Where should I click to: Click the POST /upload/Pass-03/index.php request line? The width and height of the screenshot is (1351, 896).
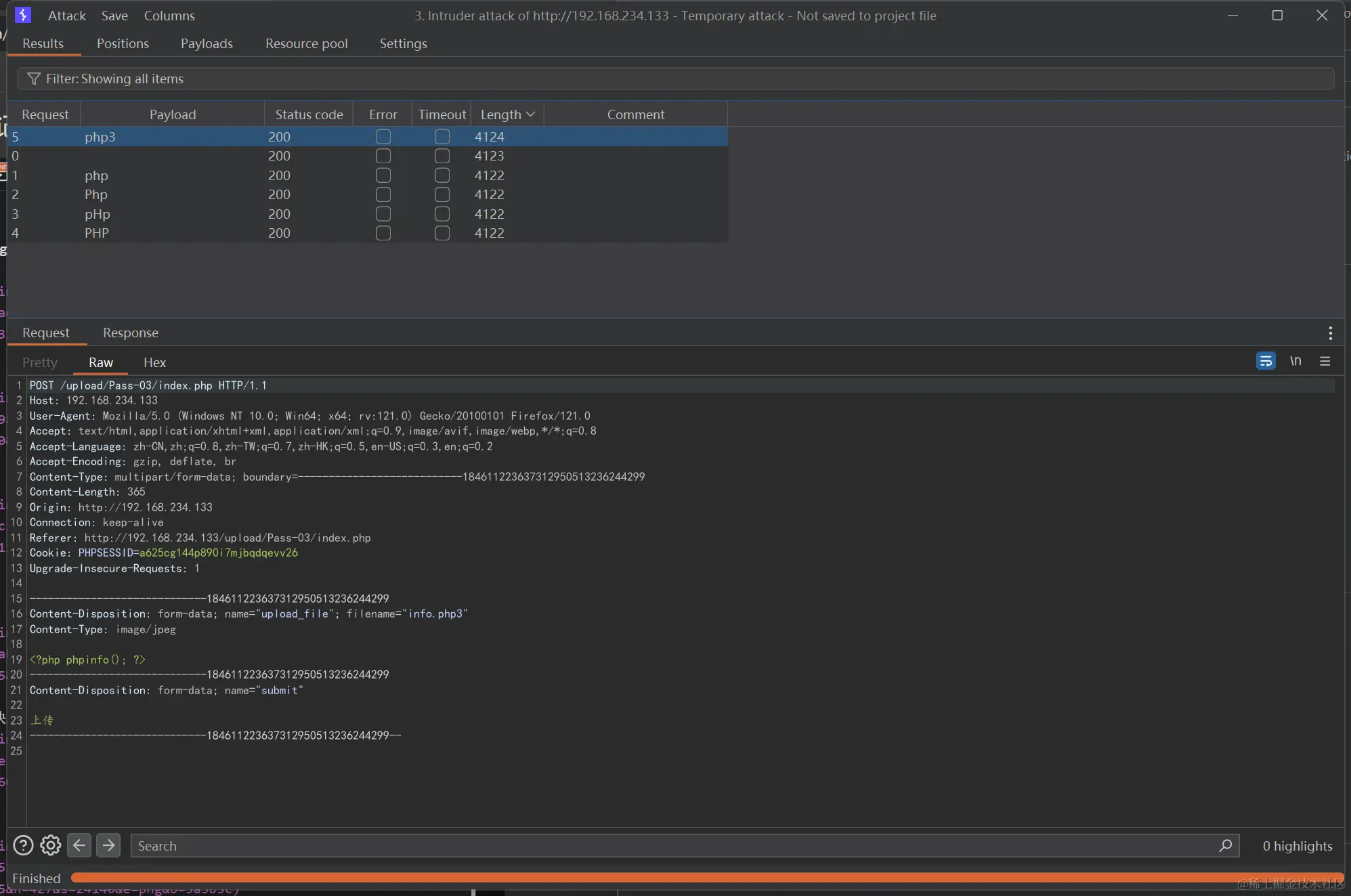pyautogui.click(x=148, y=385)
